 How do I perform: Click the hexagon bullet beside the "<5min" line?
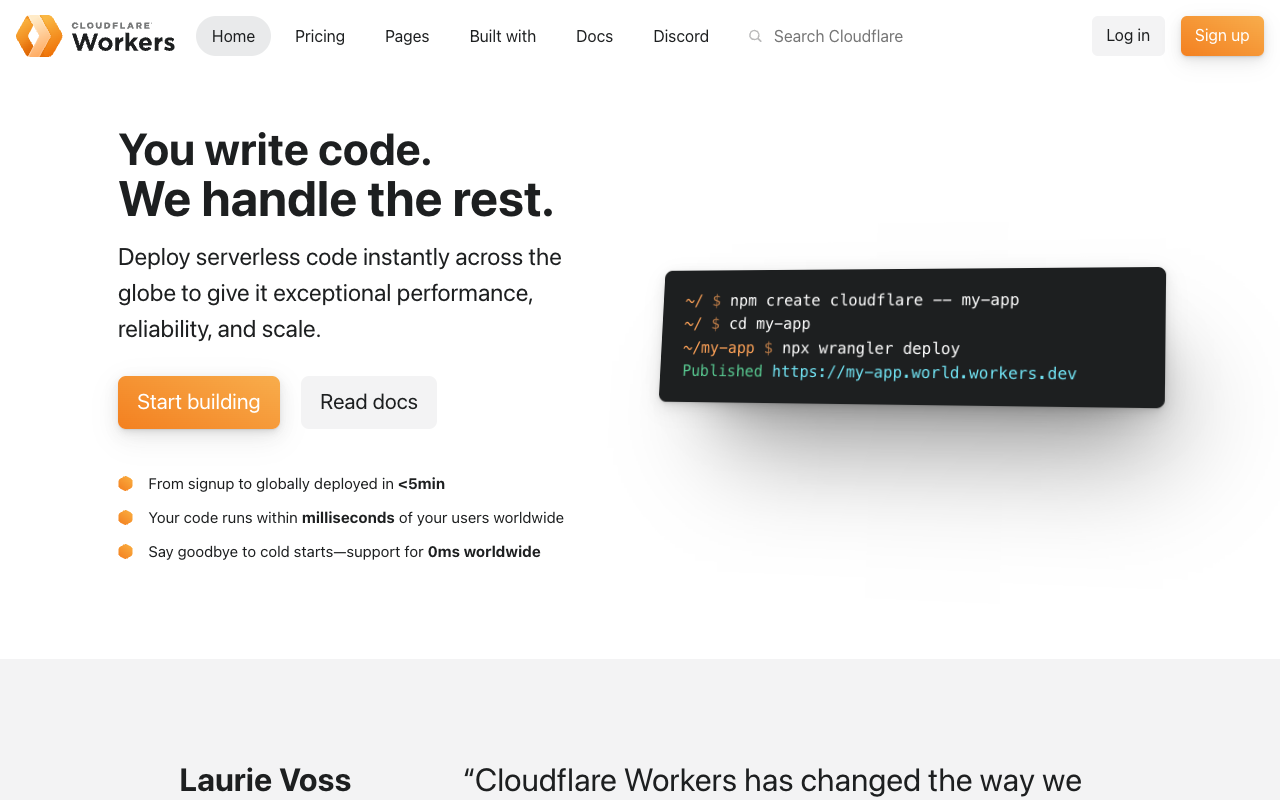coord(126,484)
